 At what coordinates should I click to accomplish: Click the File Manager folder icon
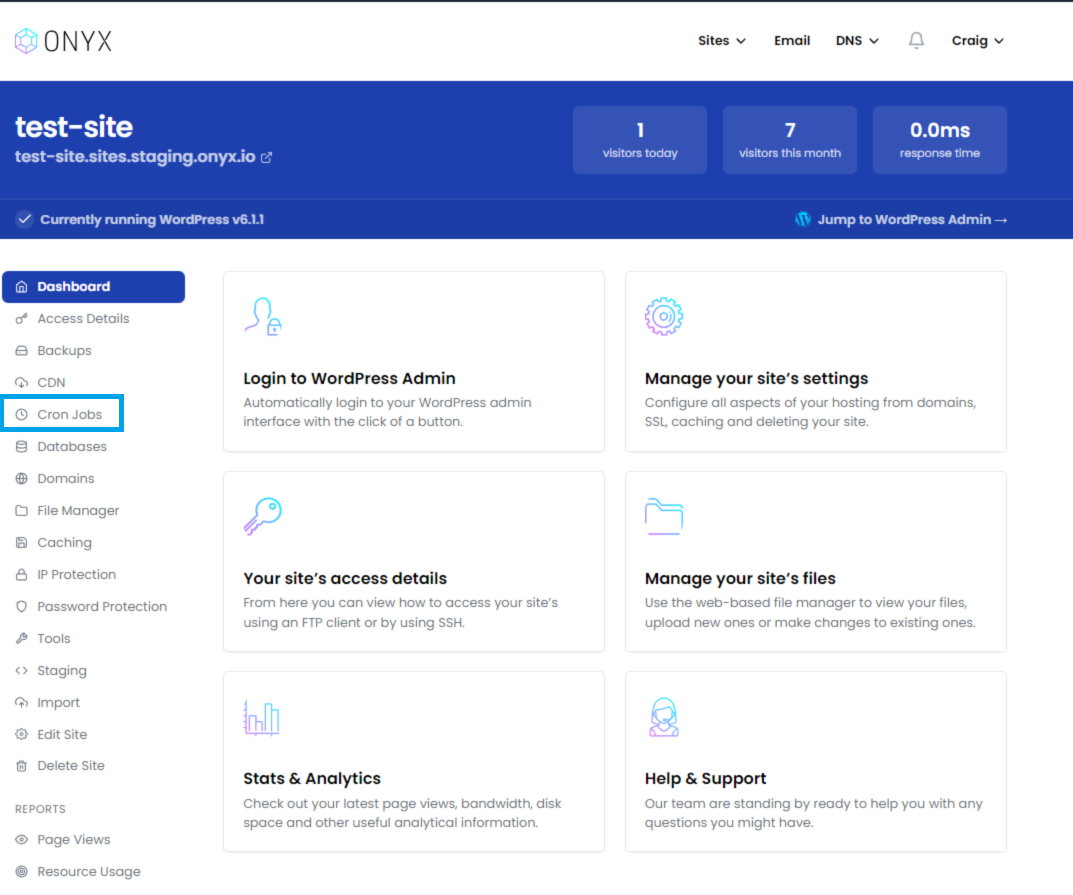point(22,510)
